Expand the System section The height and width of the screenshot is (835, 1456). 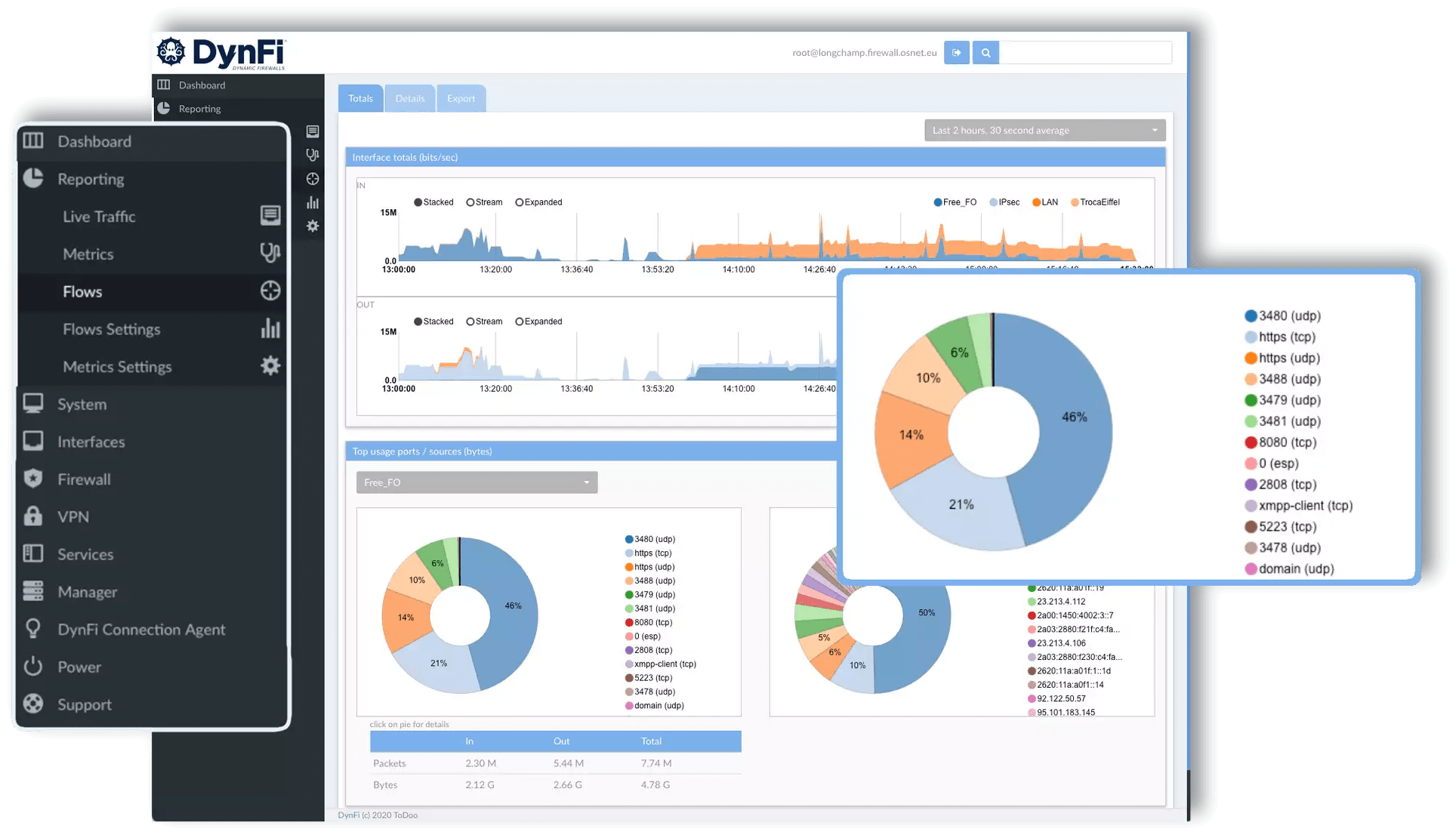point(82,405)
